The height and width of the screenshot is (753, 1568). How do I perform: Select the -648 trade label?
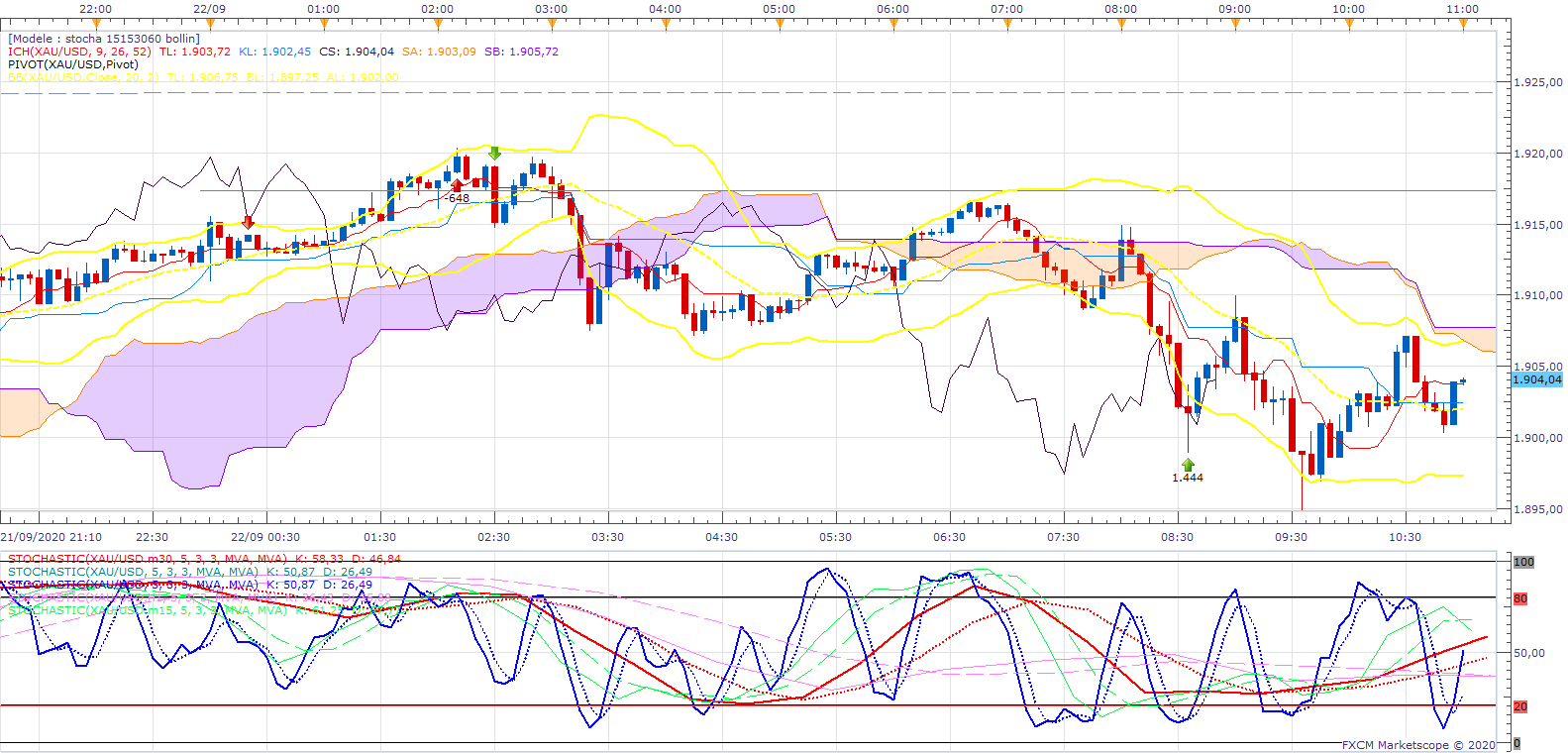pos(457,198)
